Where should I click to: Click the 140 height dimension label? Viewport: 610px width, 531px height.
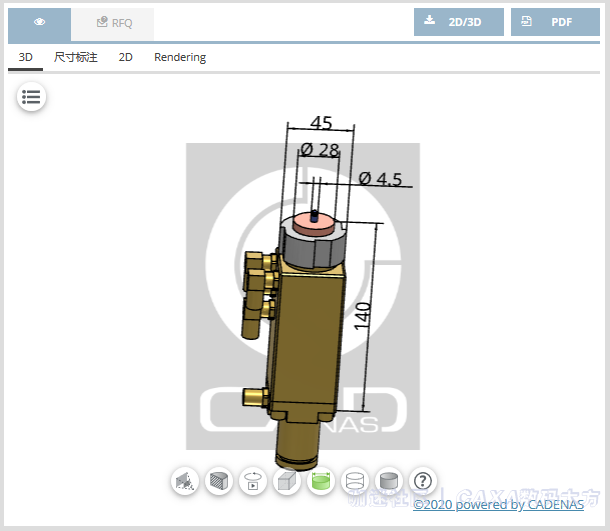pyautogui.click(x=364, y=318)
